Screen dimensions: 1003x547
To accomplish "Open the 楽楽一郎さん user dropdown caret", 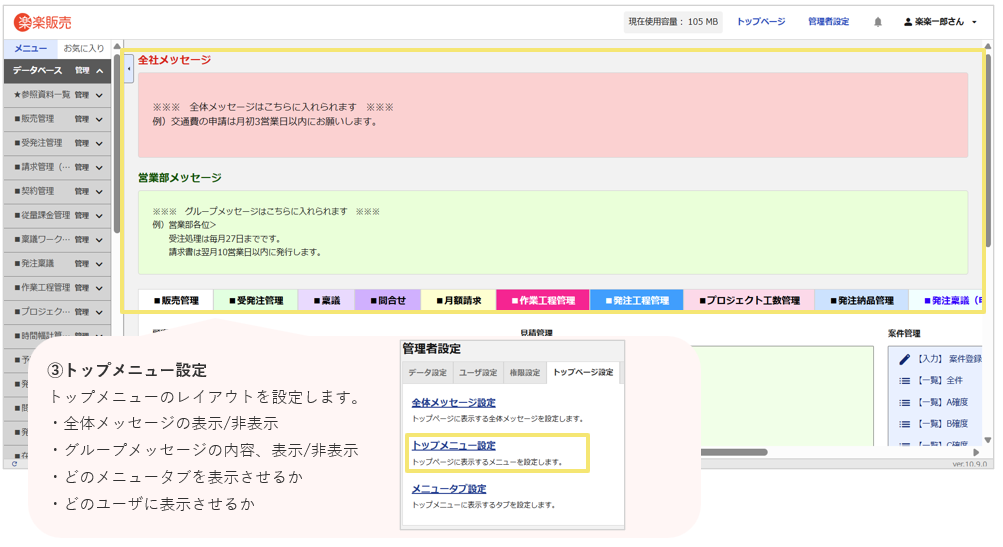I will [x=974, y=22].
